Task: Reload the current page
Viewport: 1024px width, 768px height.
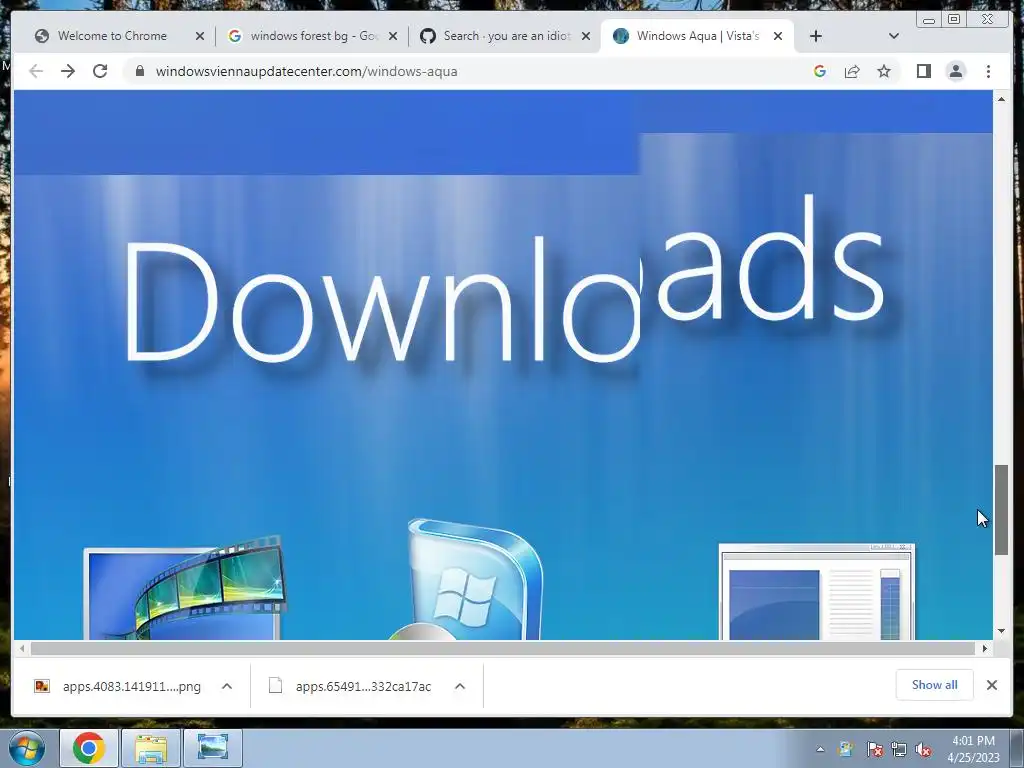Action: tap(100, 71)
